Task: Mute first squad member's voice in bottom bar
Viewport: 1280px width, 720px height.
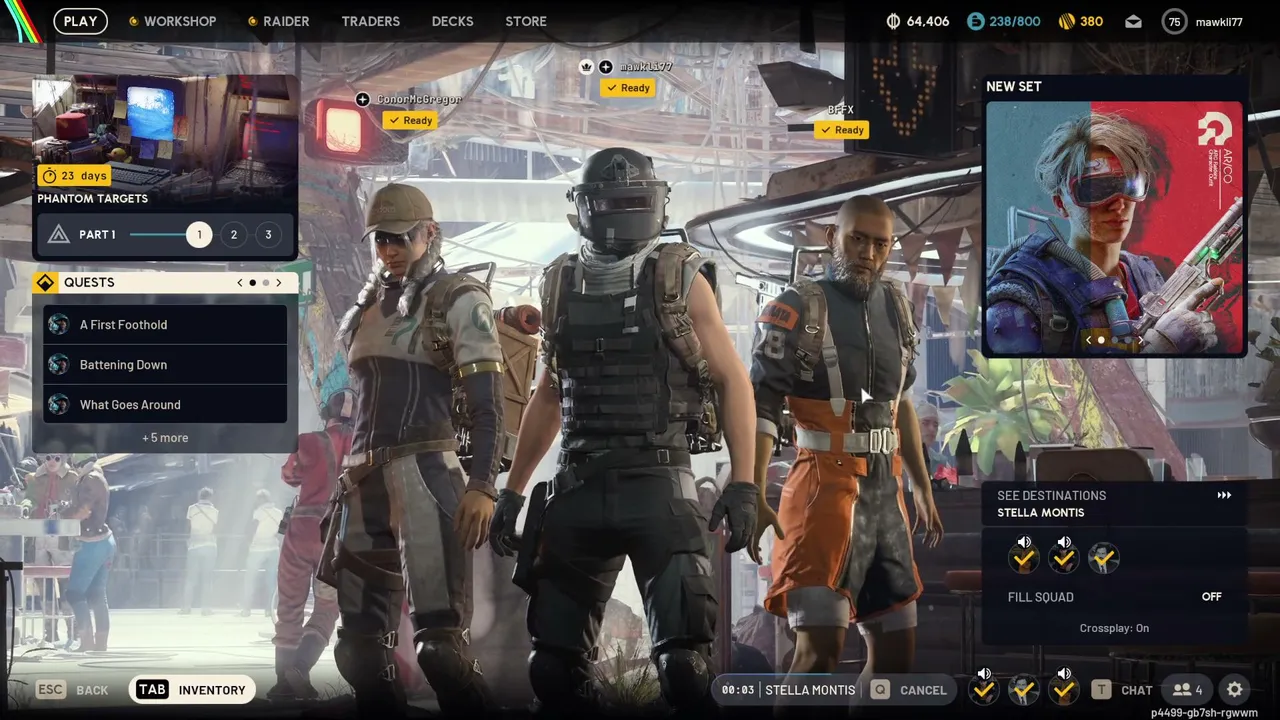Action: [984, 674]
